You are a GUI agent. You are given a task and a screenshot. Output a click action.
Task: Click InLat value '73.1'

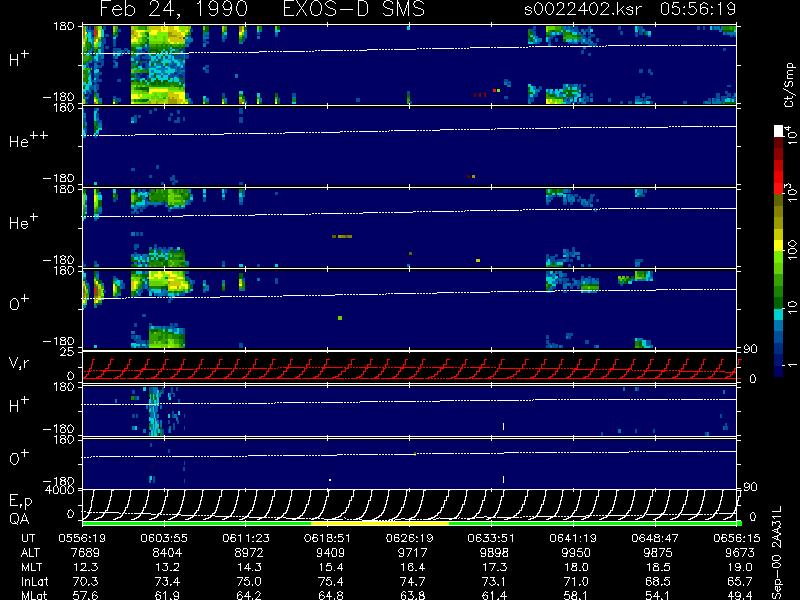pos(494,581)
